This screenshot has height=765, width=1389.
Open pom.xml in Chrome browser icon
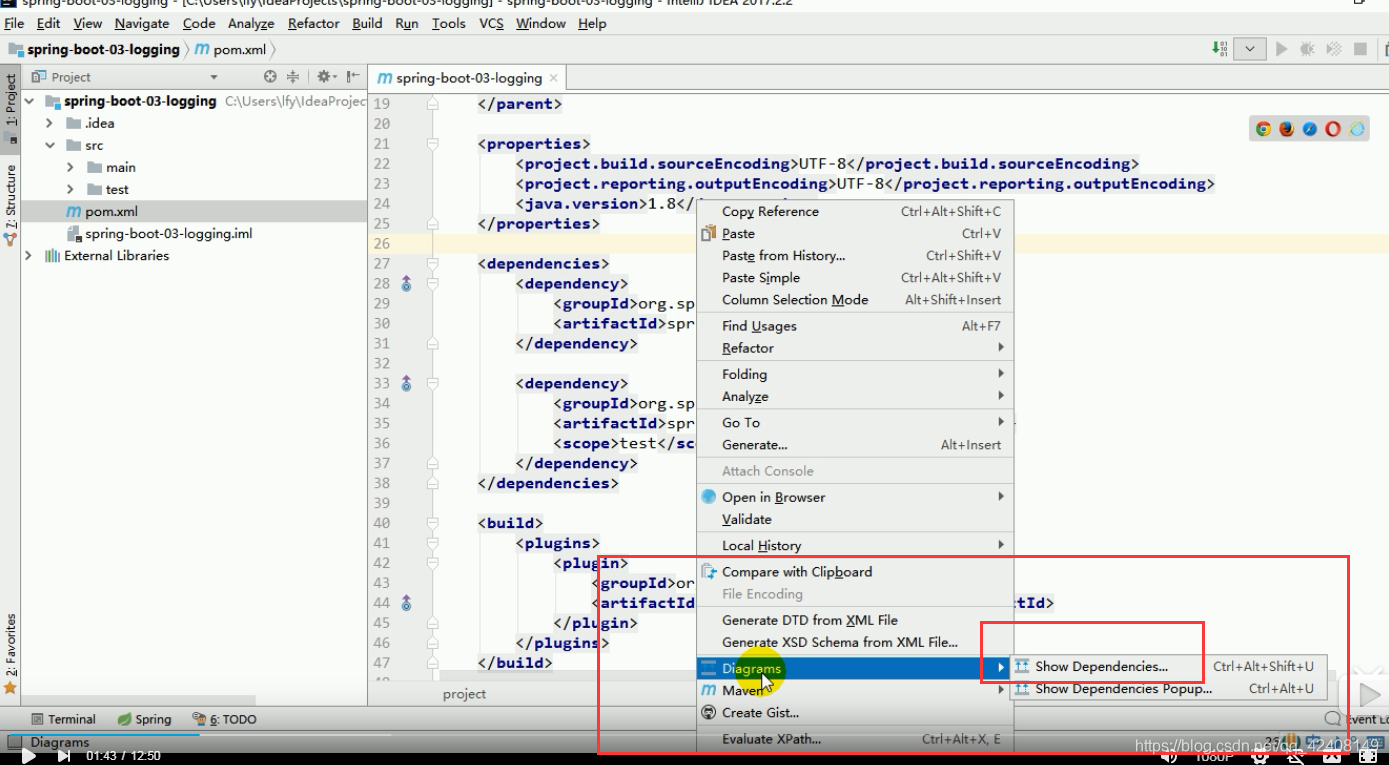pyautogui.click(x=1263, y=129)
